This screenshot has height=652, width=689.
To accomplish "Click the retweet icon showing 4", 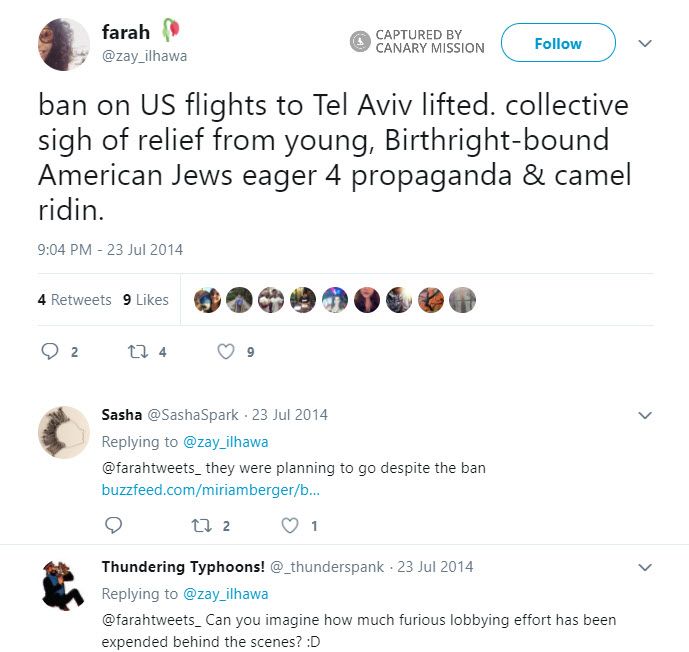I will 137,352.
